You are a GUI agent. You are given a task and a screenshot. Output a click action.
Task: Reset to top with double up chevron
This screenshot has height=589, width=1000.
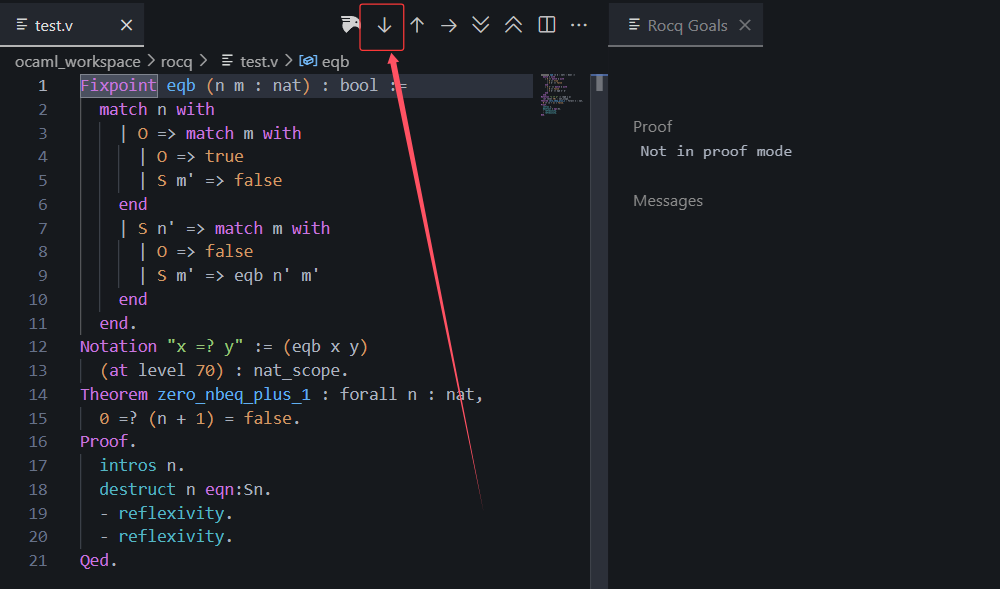(513, 25)
